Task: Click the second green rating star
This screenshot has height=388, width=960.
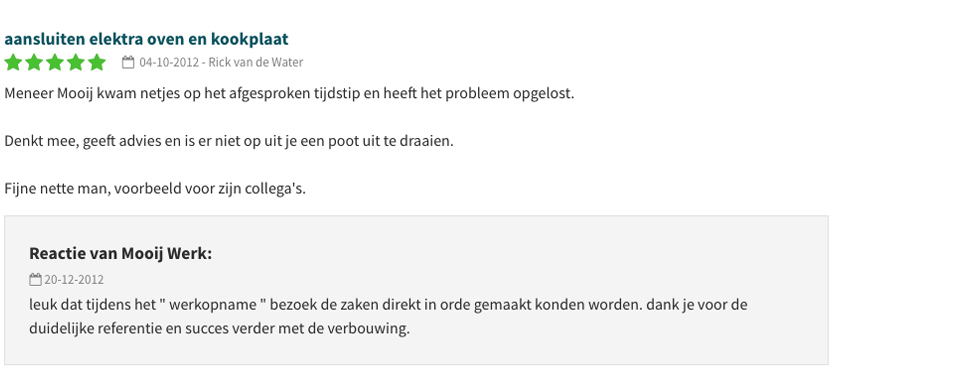Action: point(34,62)
